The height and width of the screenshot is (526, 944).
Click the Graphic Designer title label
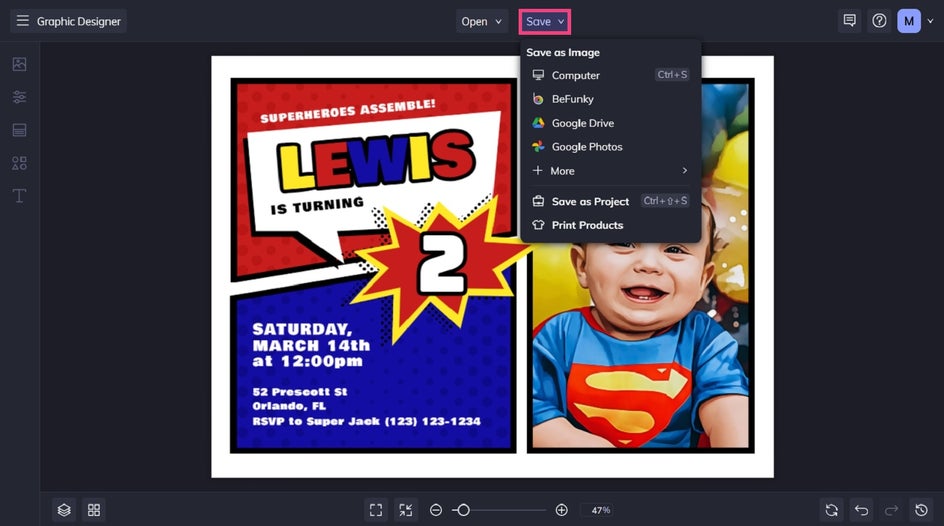[x=79, y=21]
